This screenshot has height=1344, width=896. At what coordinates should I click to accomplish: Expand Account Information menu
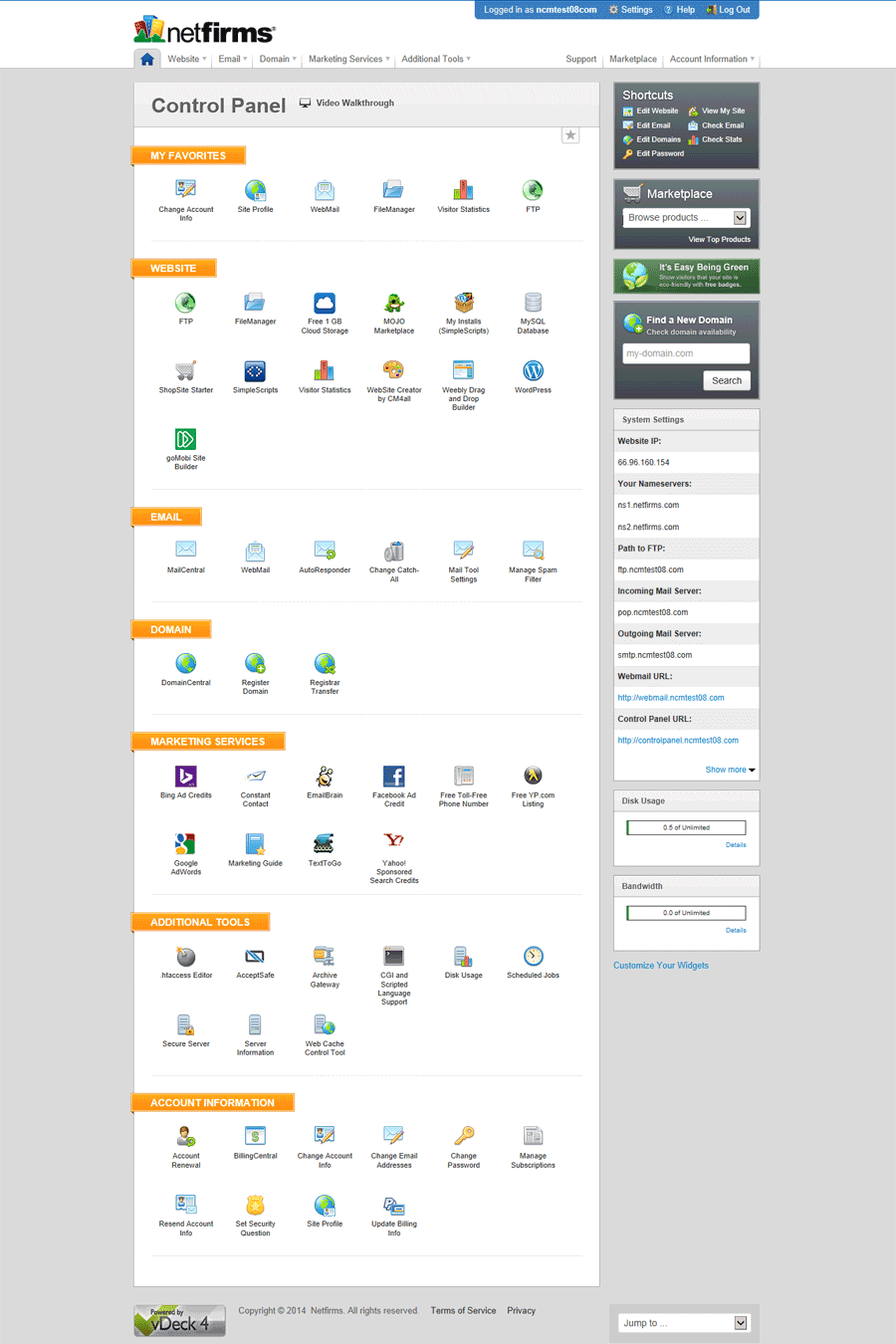click(712, 59)
